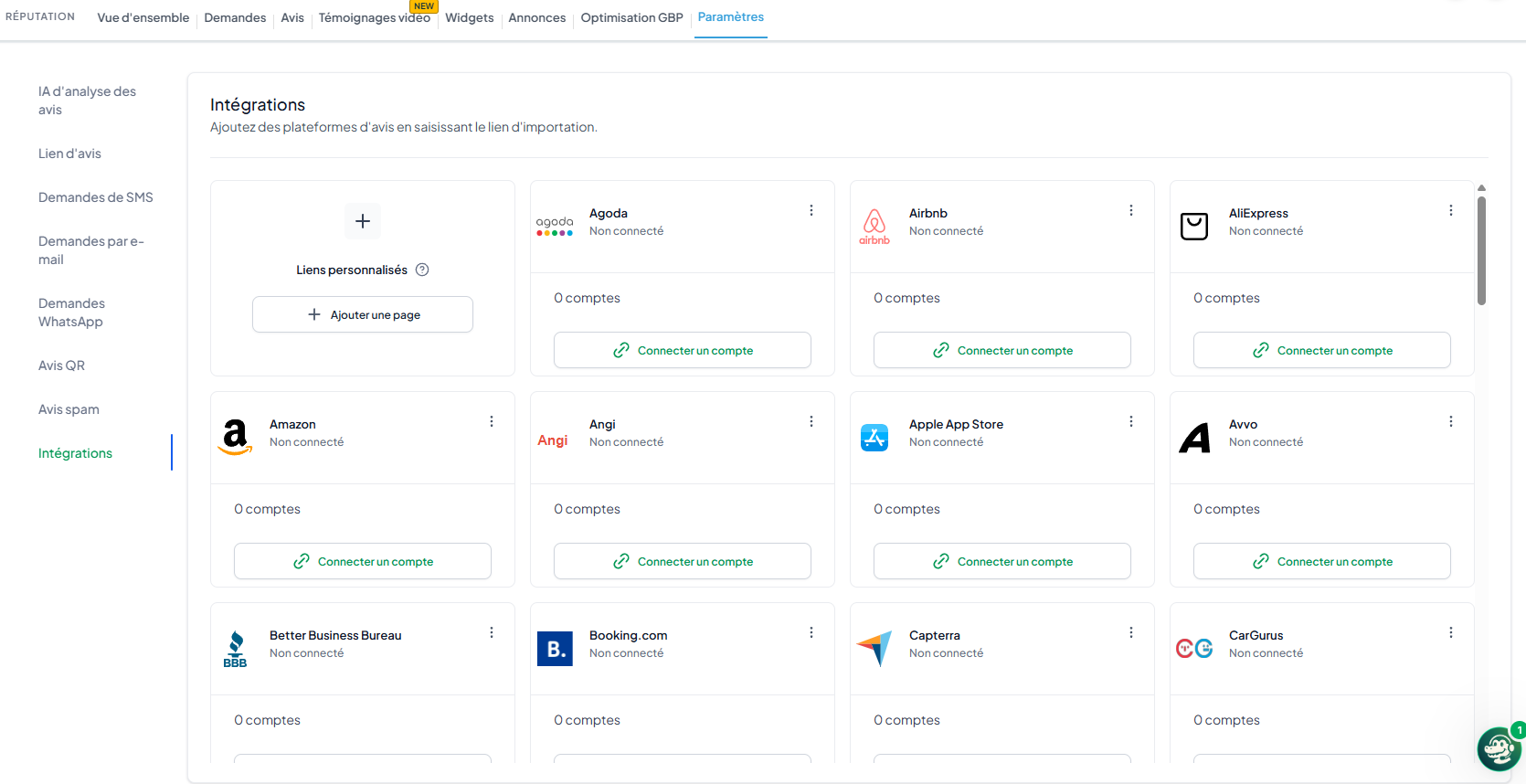Click the Apple App Store logo

874,438
